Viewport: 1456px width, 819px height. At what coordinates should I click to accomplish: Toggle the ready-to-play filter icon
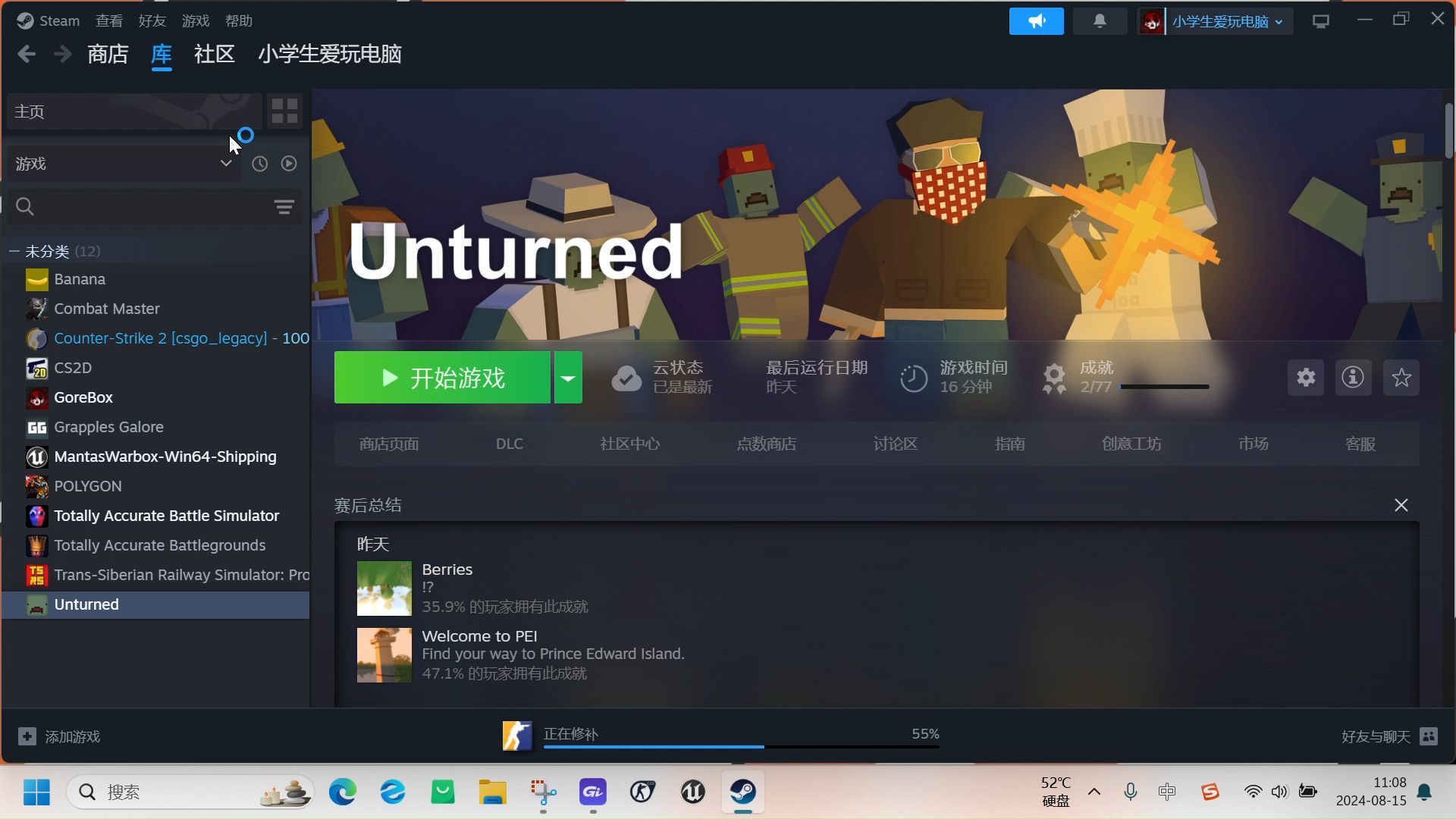[x=289, y=164]
